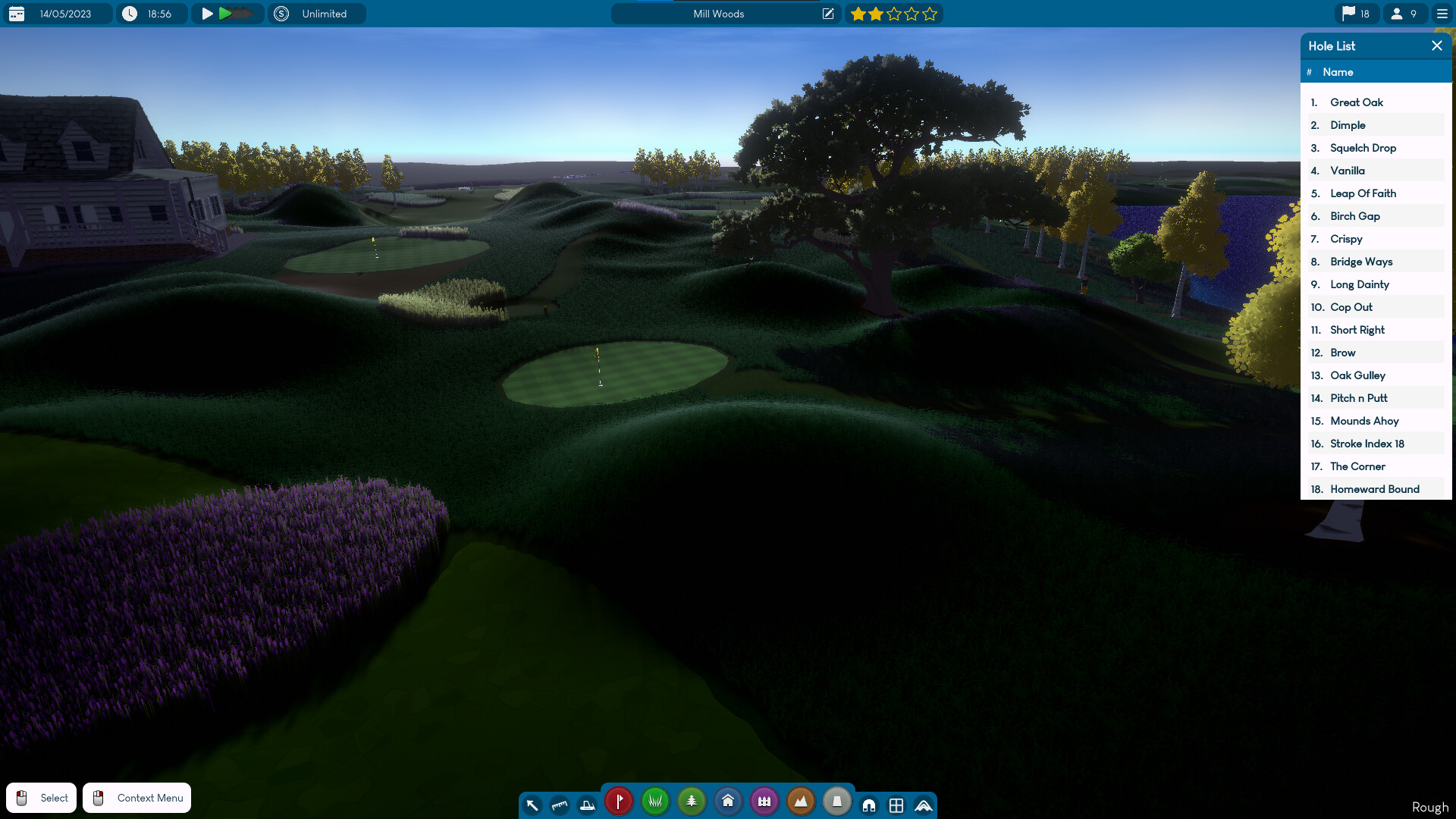The height and width of the screenshot is (819, 1456).
Task: Open the red flag holes menu
Action: coord(619,801)
